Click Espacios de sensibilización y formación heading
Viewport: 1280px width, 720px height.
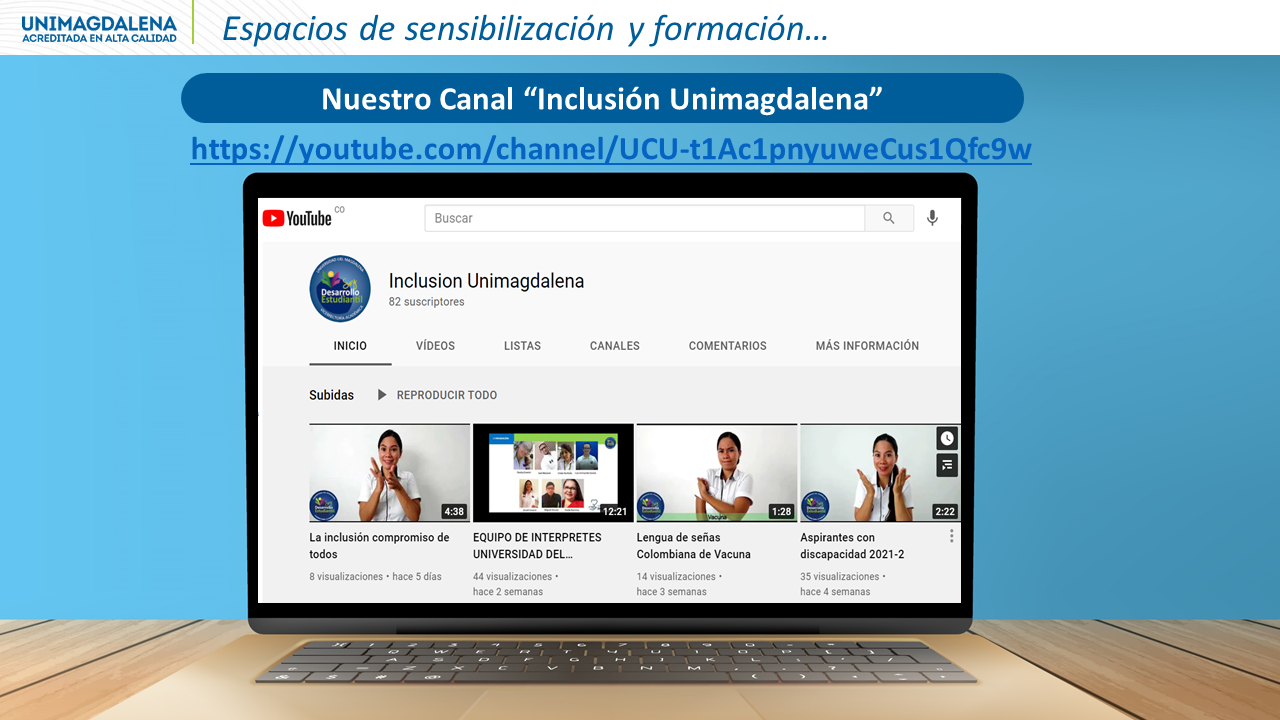click(525, 29)
